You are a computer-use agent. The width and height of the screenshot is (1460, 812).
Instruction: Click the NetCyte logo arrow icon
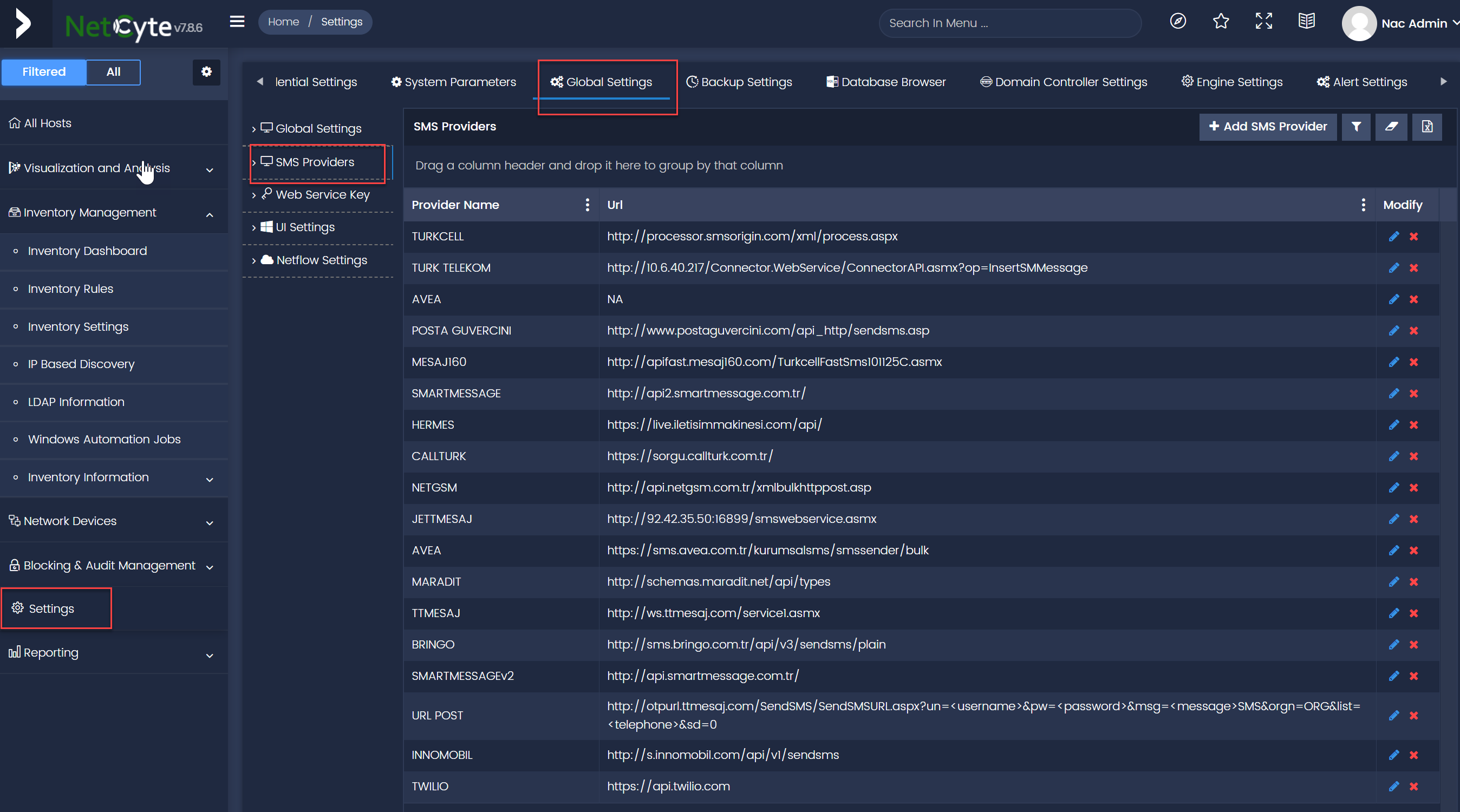pos(23,23)
